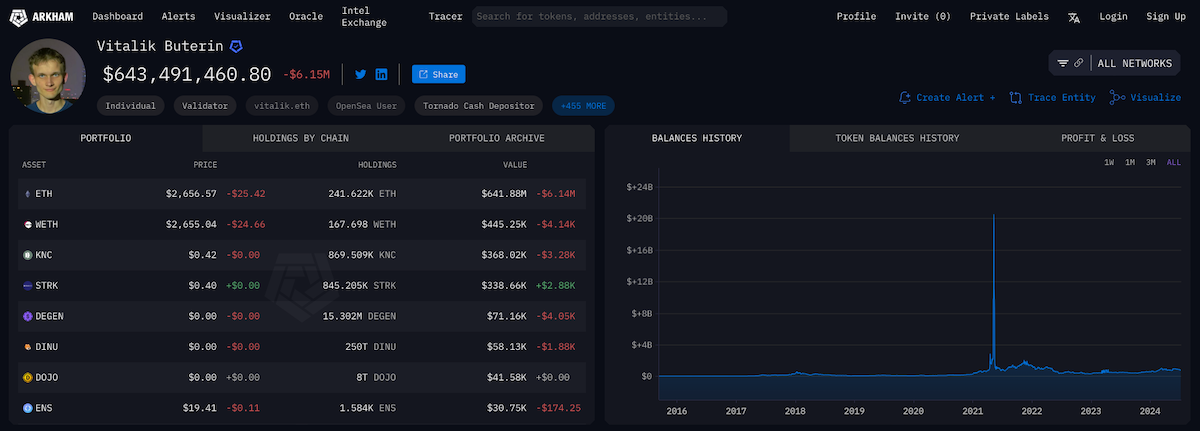1200x431 pixels.
Task: Open Vitalik's Twitter profile icon
Action: click(x=361, y=74)
